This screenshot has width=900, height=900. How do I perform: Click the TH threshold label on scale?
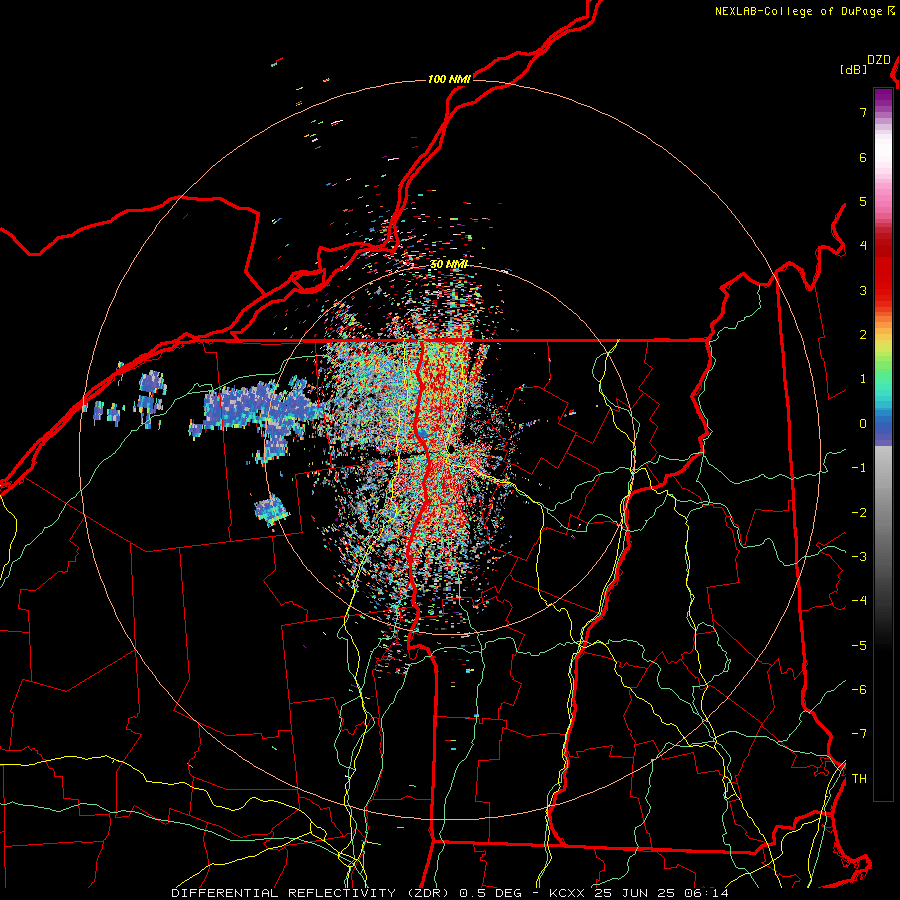859,779
